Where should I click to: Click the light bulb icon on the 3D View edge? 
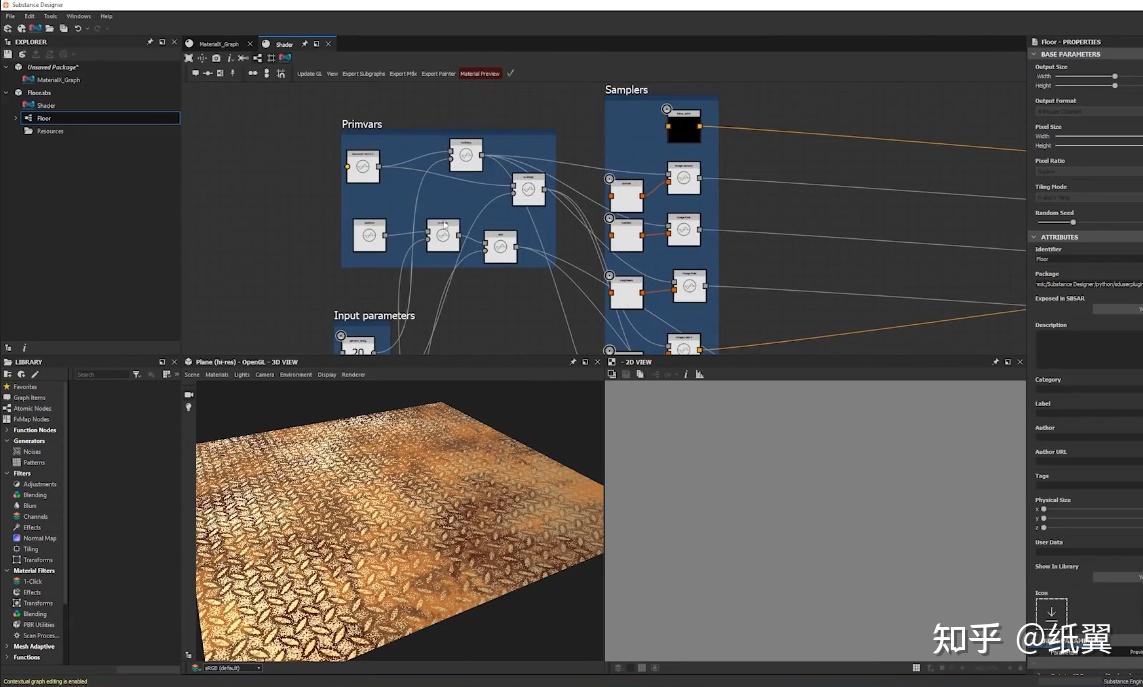188,406
